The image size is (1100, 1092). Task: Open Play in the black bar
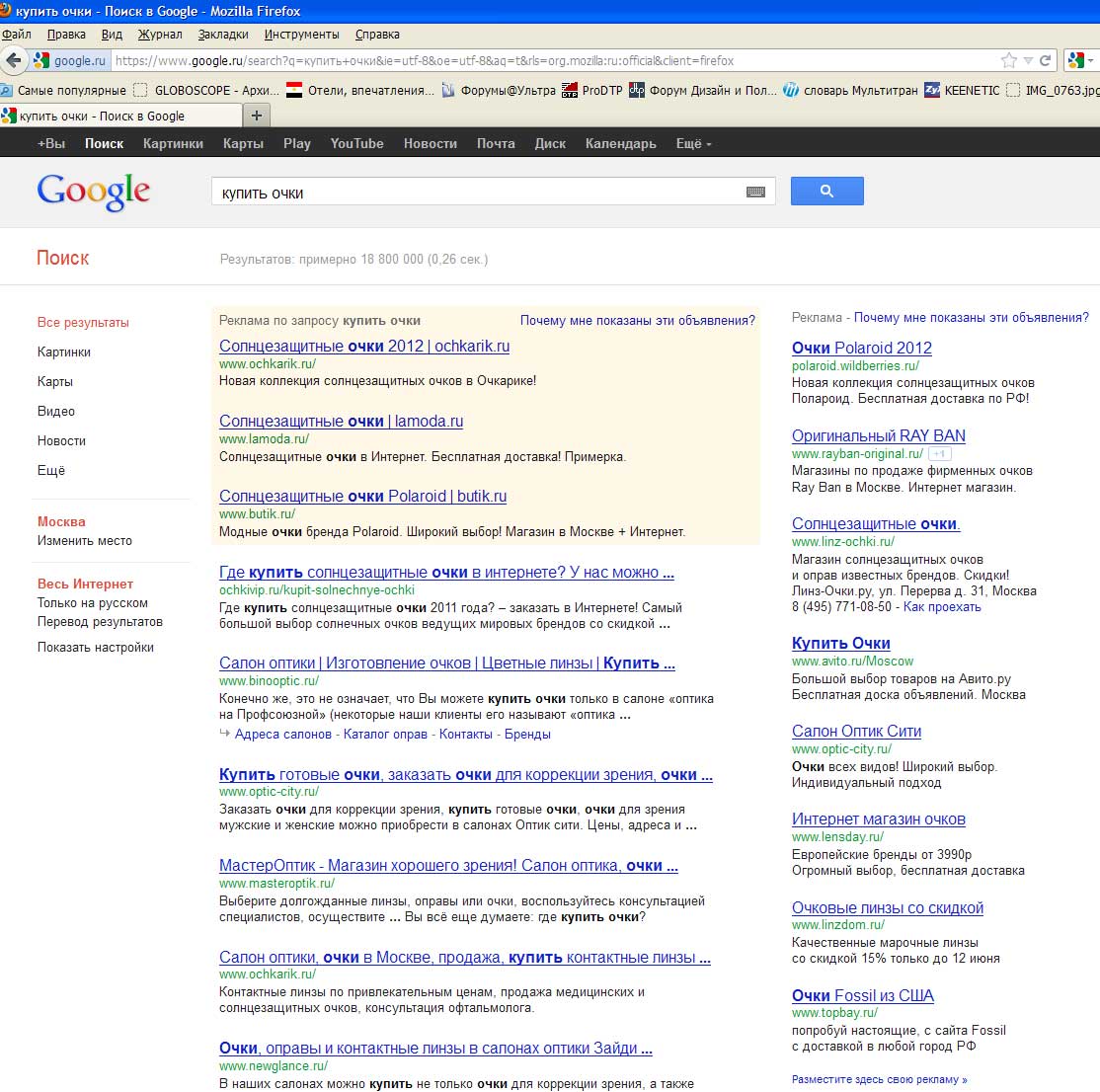(297, 144)
